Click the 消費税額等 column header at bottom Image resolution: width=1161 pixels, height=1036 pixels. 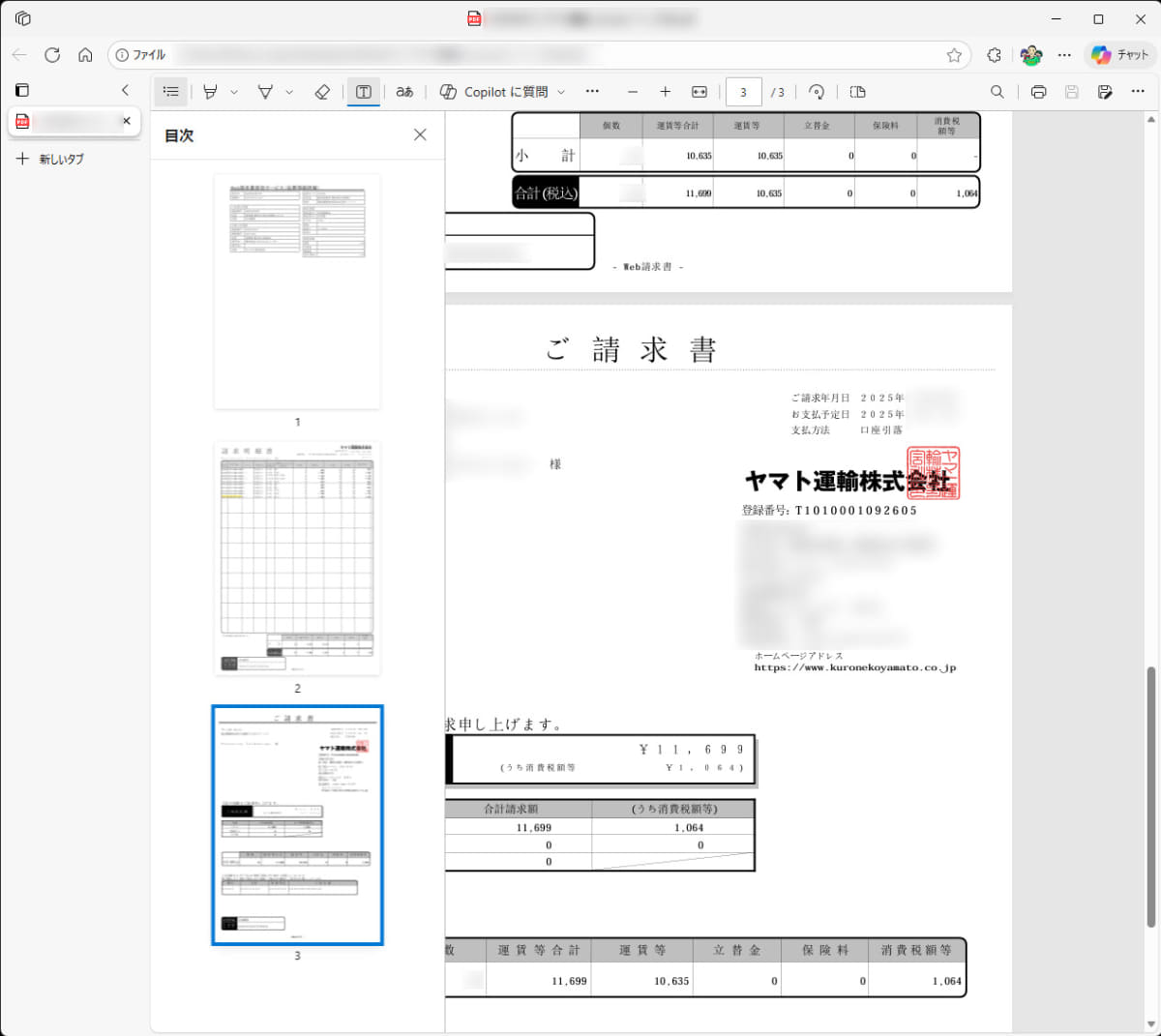click(x=916, y=950)
